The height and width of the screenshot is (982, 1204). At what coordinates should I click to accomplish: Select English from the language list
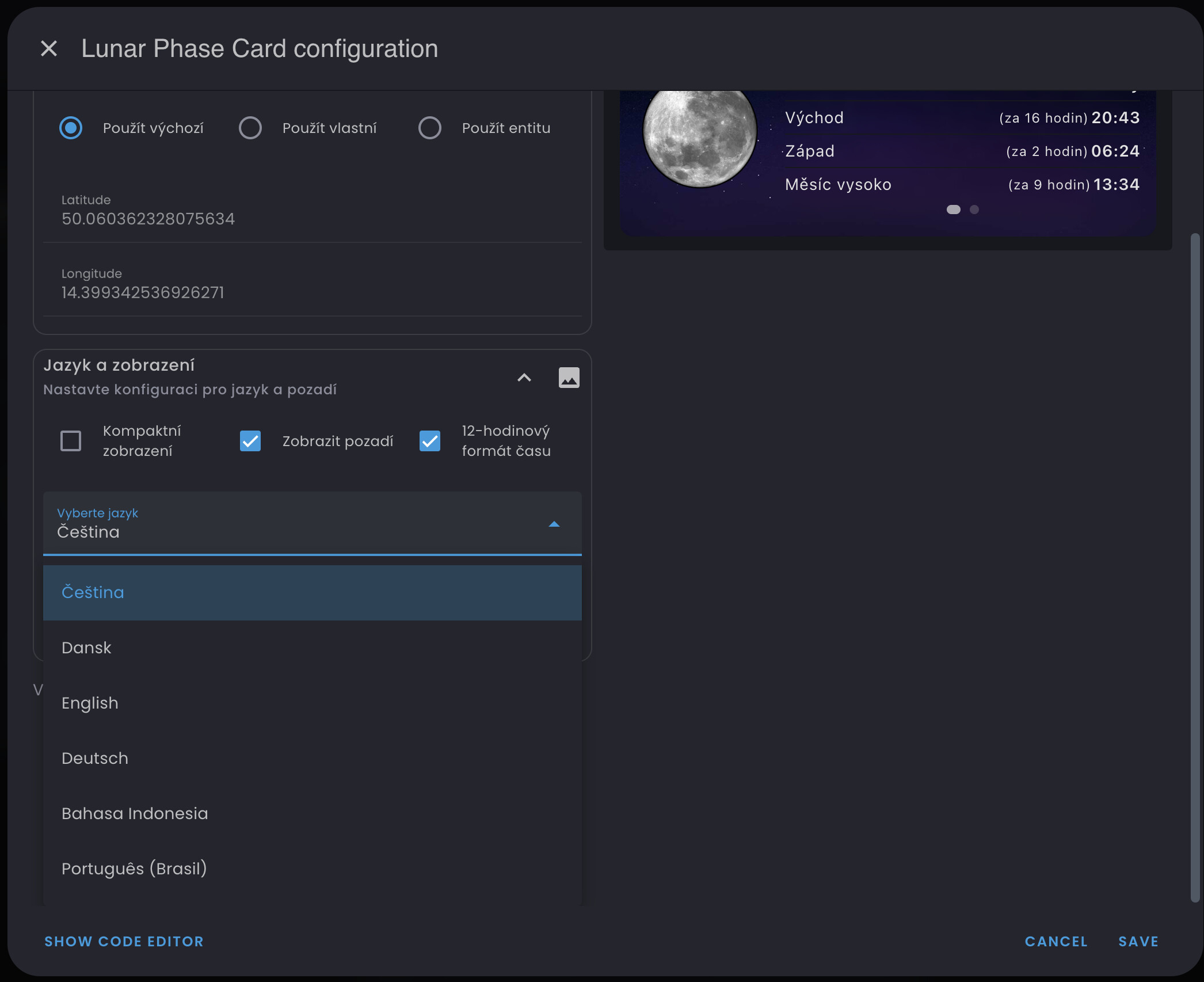pyautogui.click(x=90, y=703)
